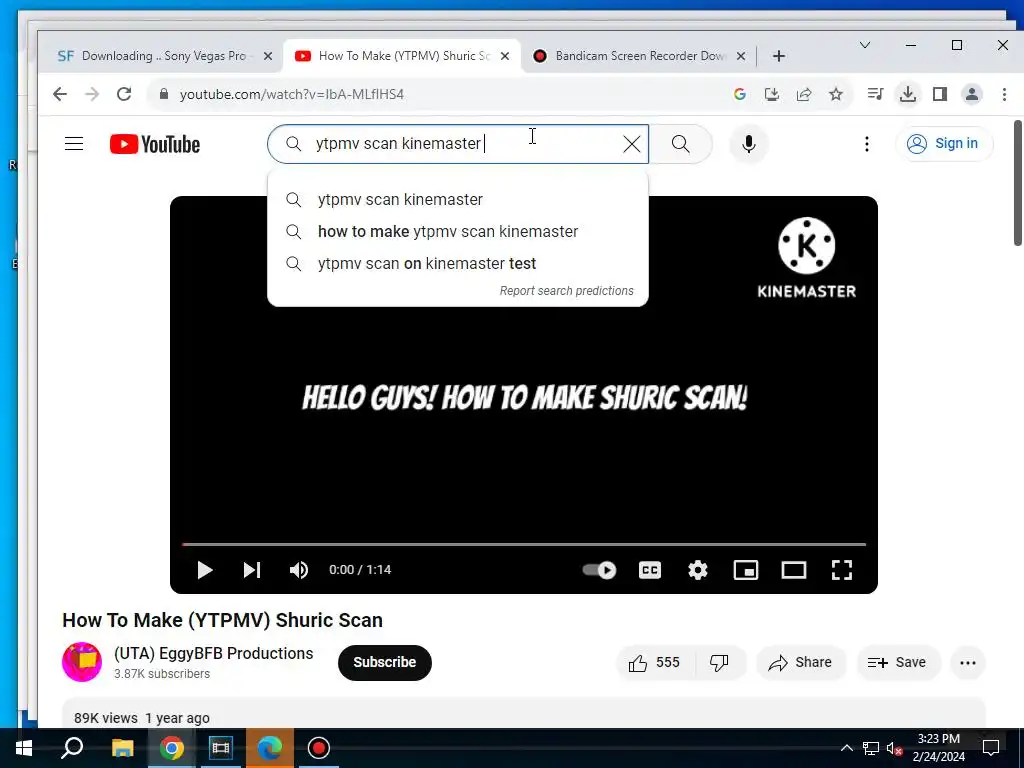1024x768 pixels.
Task: Go back in browser history
Action: pyautogui.click(x=59, y=94)
